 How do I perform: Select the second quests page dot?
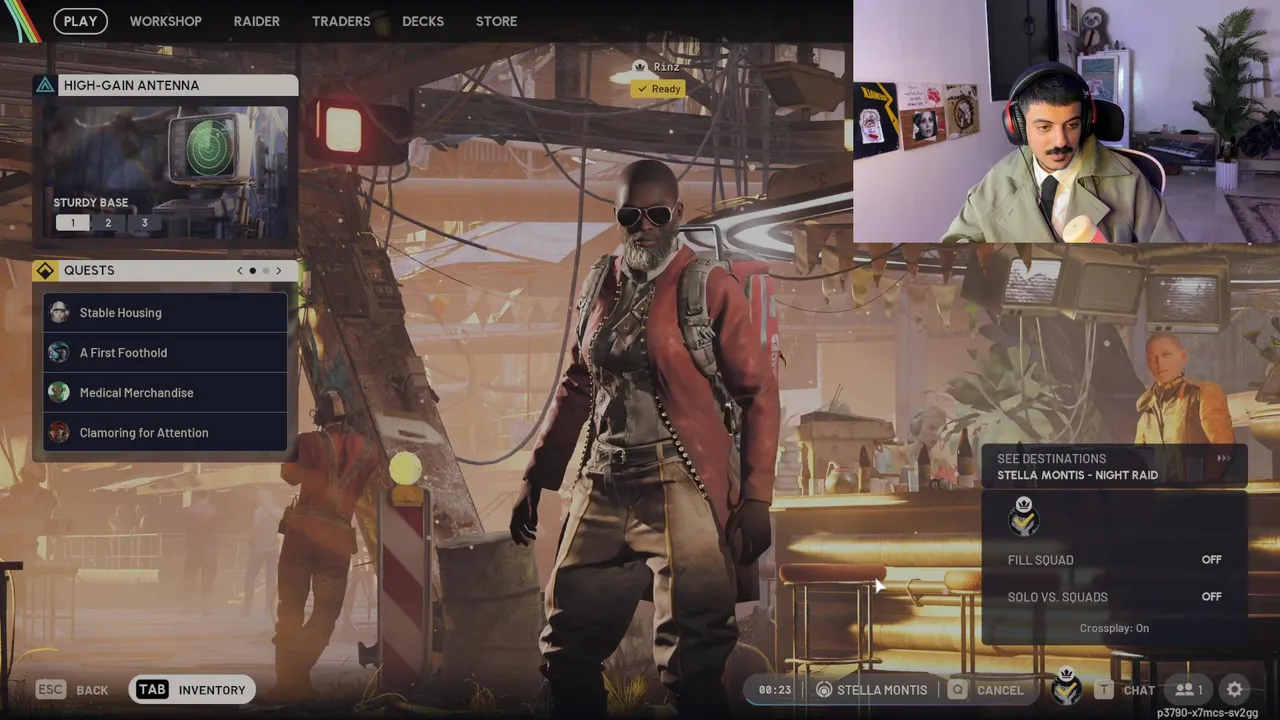(x=265, y=271)
